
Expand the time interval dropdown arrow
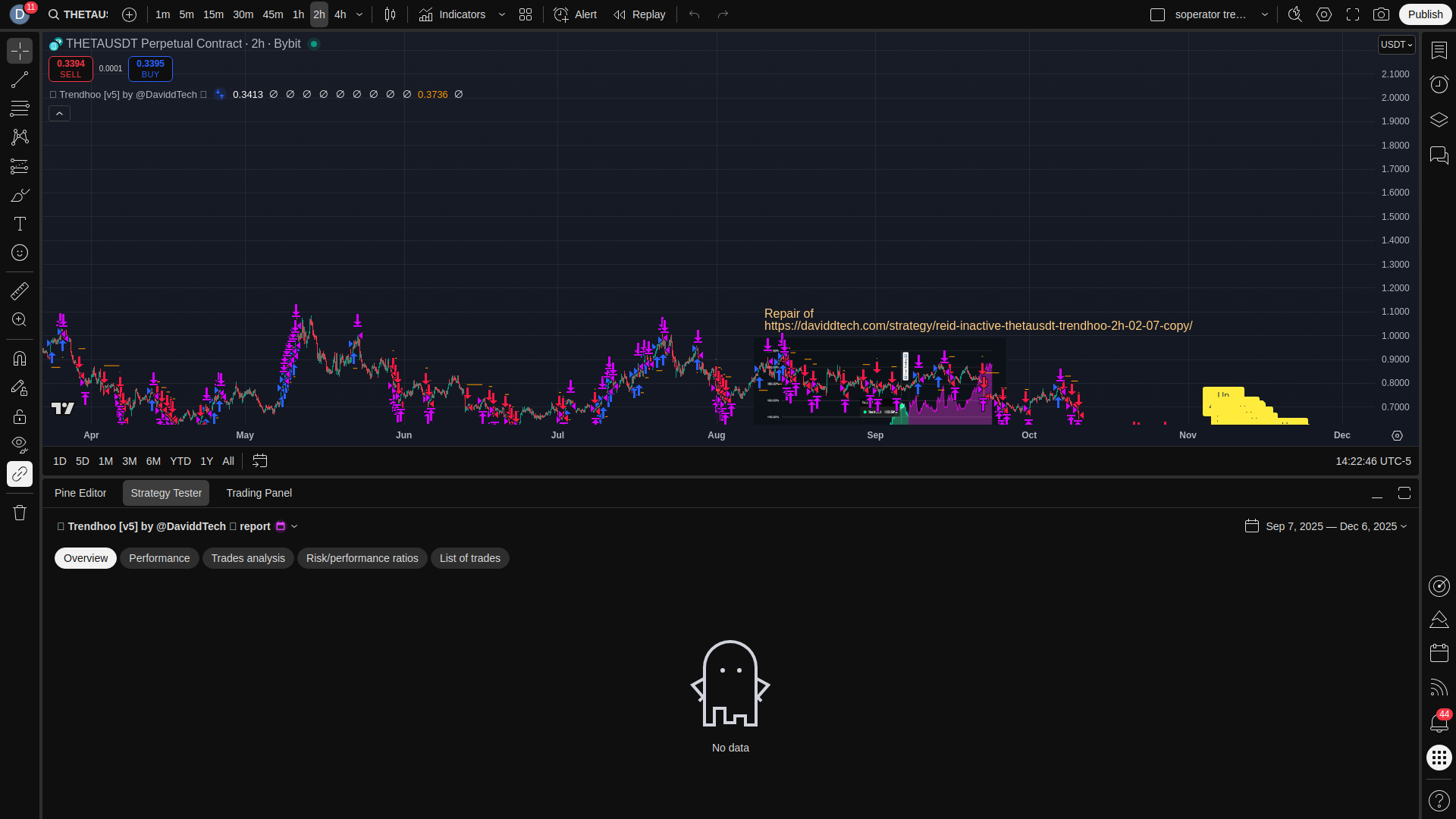pyautogui.click(x=359, y=14)
